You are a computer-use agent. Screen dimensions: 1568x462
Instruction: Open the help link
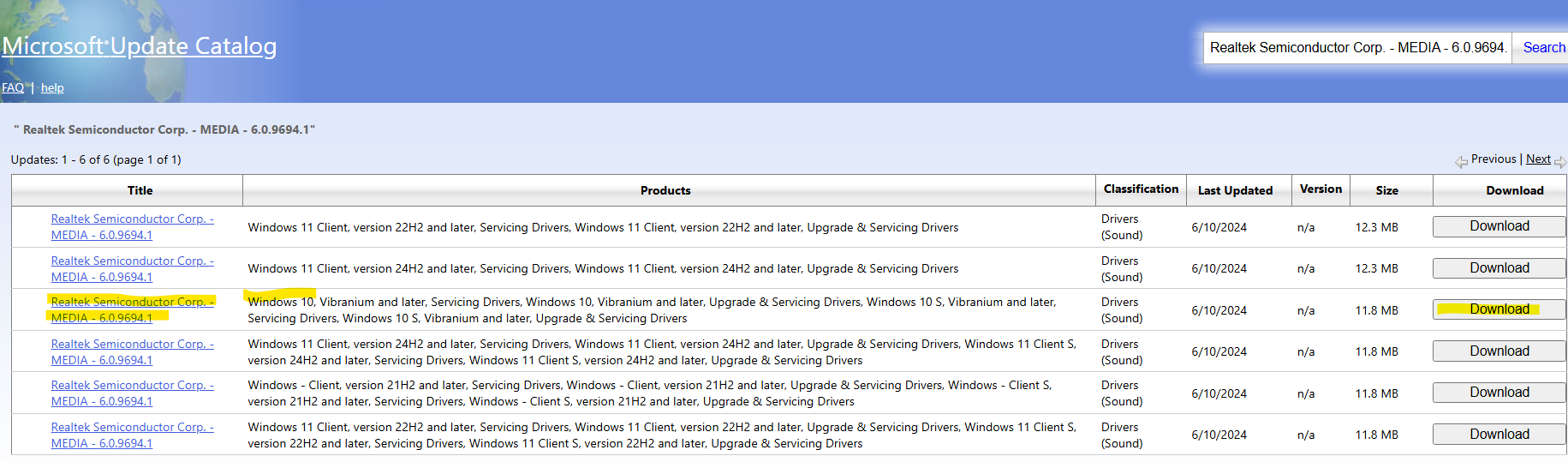coord(52,87)
